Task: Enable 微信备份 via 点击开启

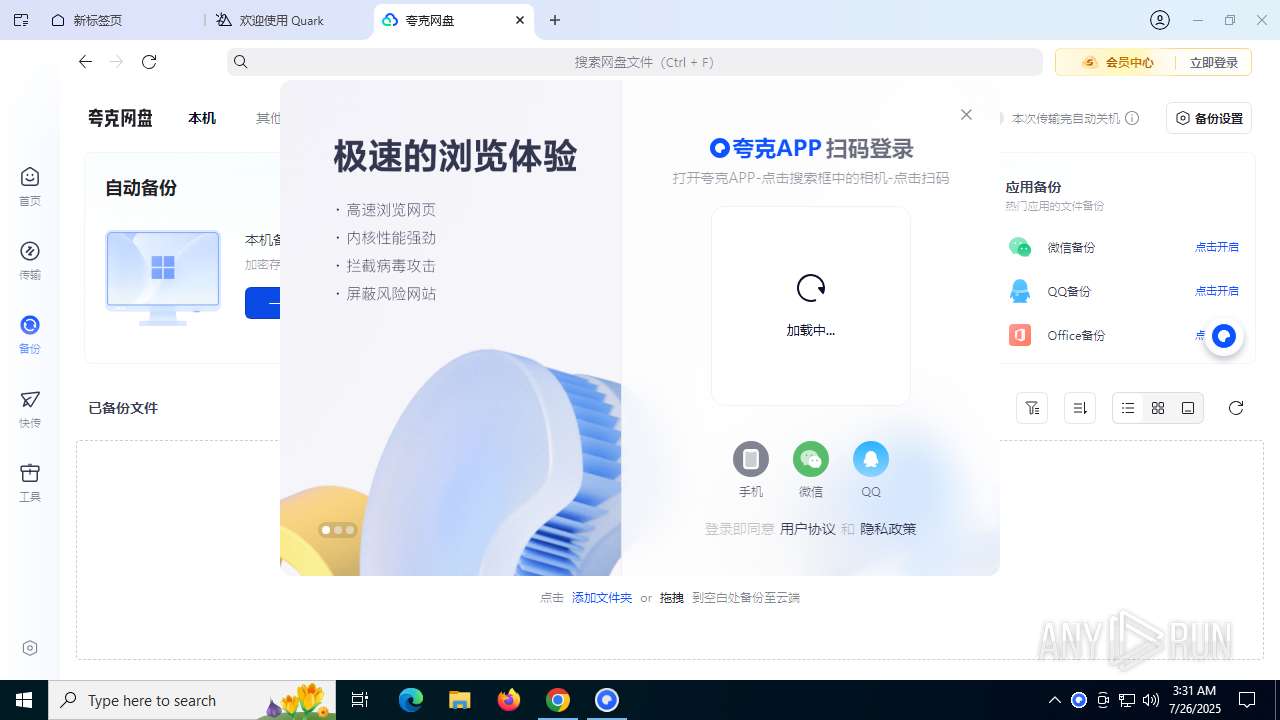Action: 1217,247
